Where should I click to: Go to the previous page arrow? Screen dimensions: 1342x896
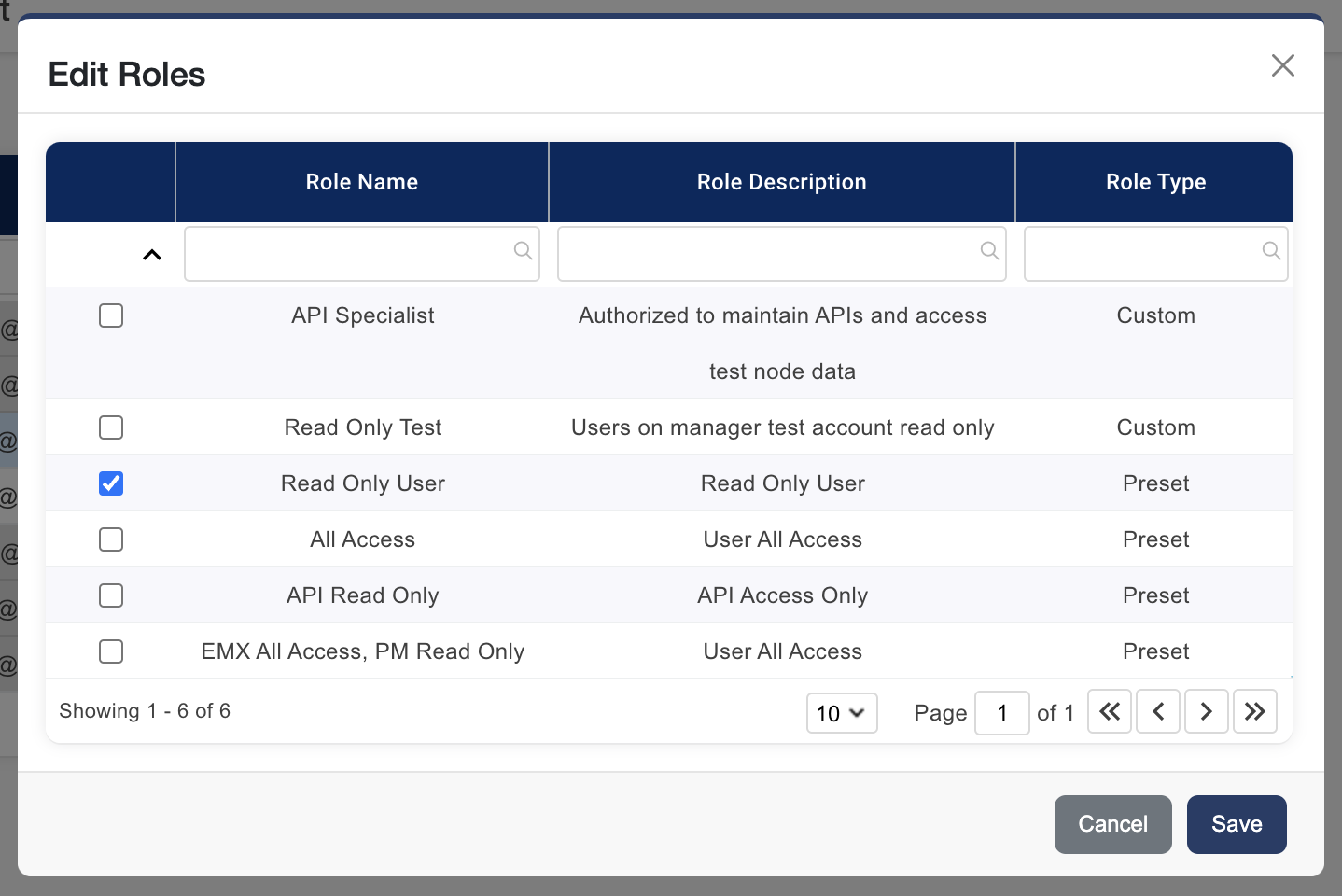(1157, 712)
